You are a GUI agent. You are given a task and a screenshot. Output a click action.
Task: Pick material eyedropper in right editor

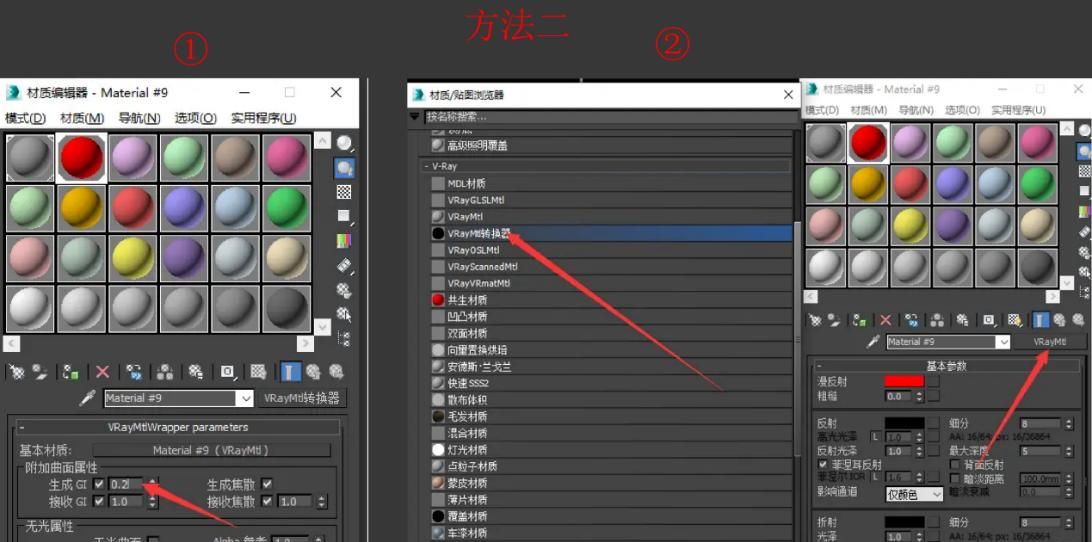coord(873,342)
